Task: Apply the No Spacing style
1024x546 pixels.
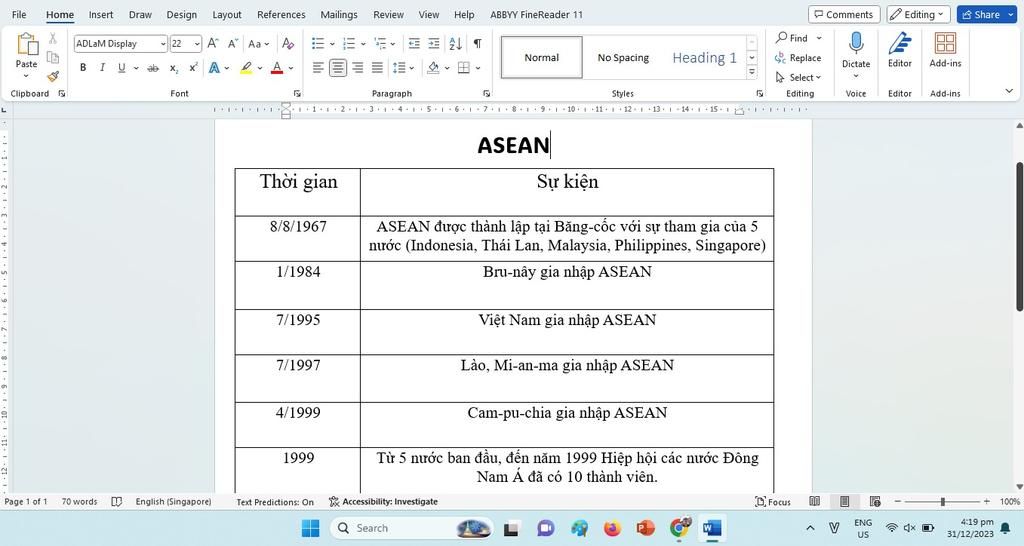Action: coord(623,57)
